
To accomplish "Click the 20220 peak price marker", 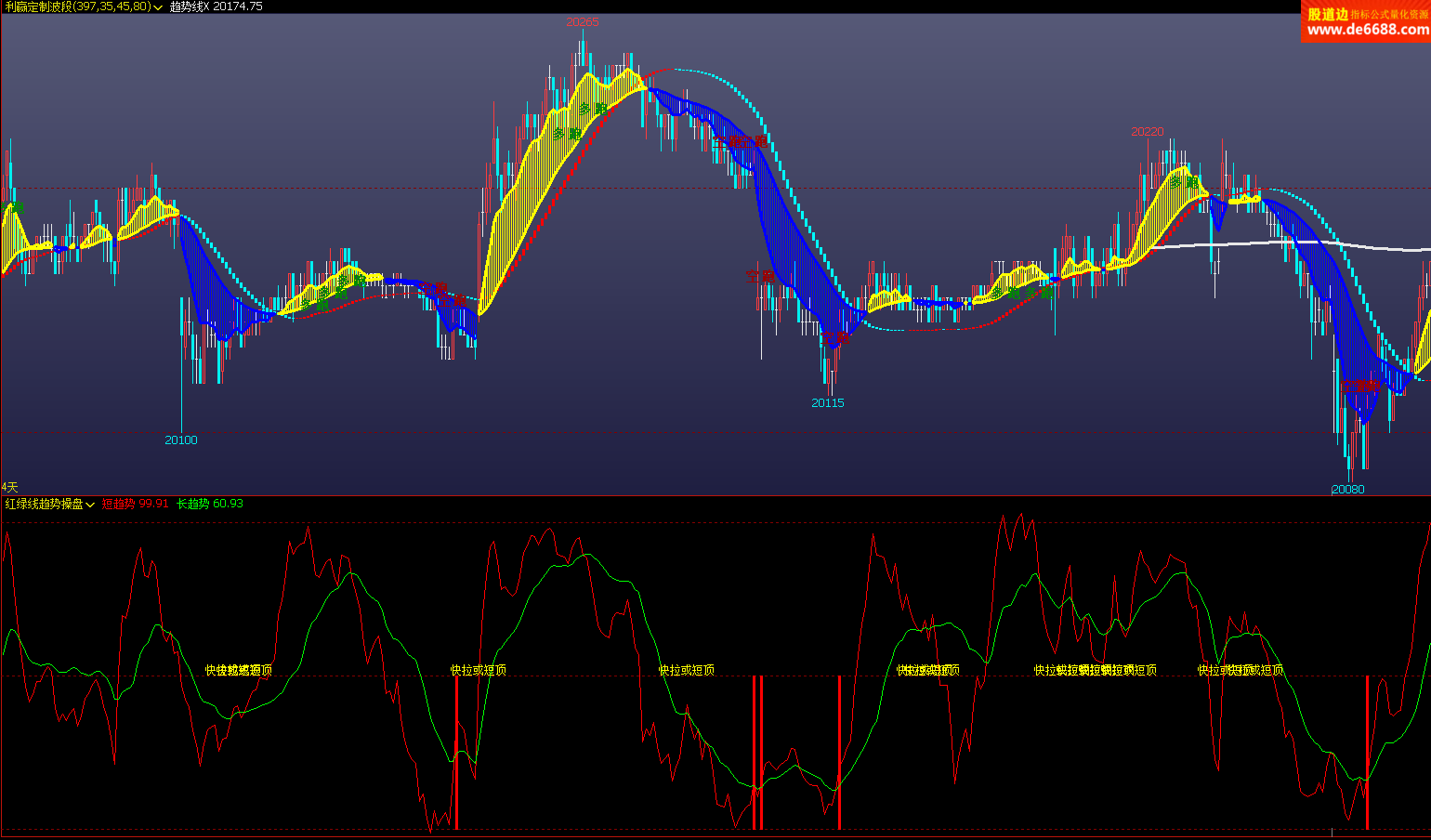I will tap(1147, 132).
